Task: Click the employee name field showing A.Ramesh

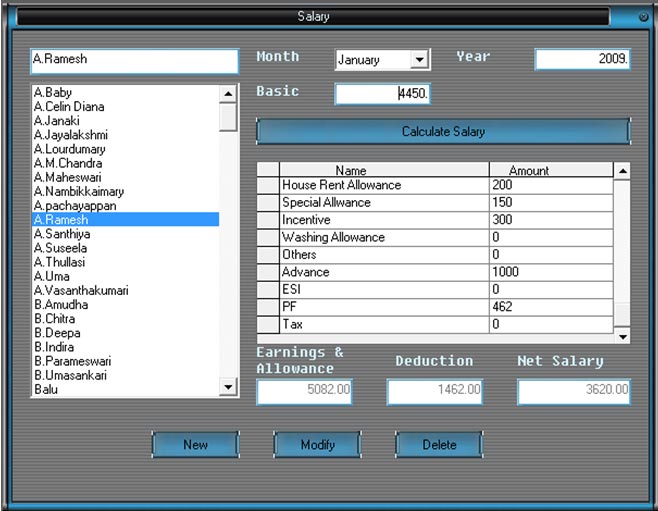Action: click(135, 61)
